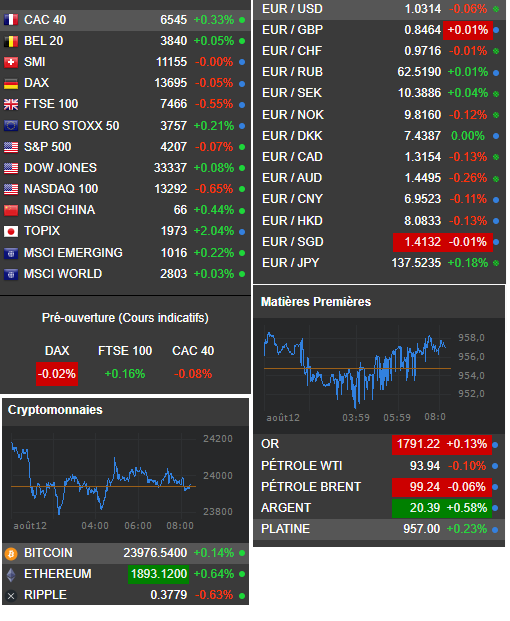Select the RIPPLE row label
This screenshot has width=510, height=621.
coord(45,595)
